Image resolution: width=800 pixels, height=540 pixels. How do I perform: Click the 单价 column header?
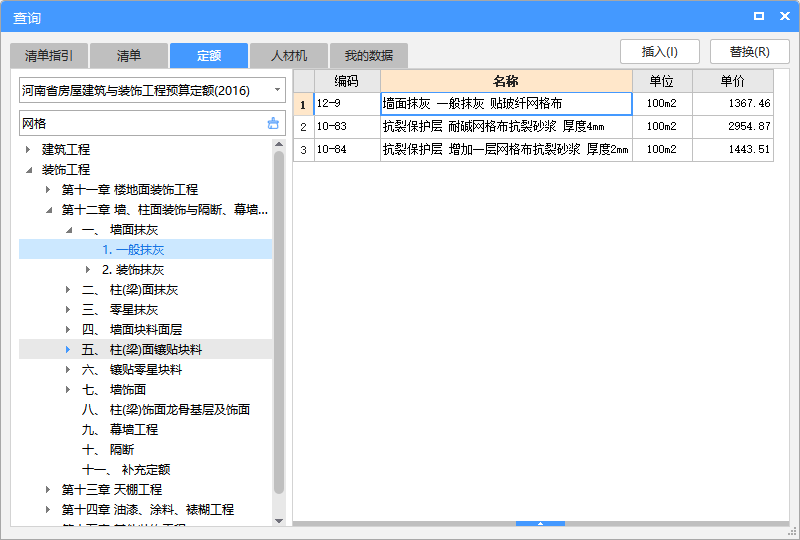coord(733,81)
